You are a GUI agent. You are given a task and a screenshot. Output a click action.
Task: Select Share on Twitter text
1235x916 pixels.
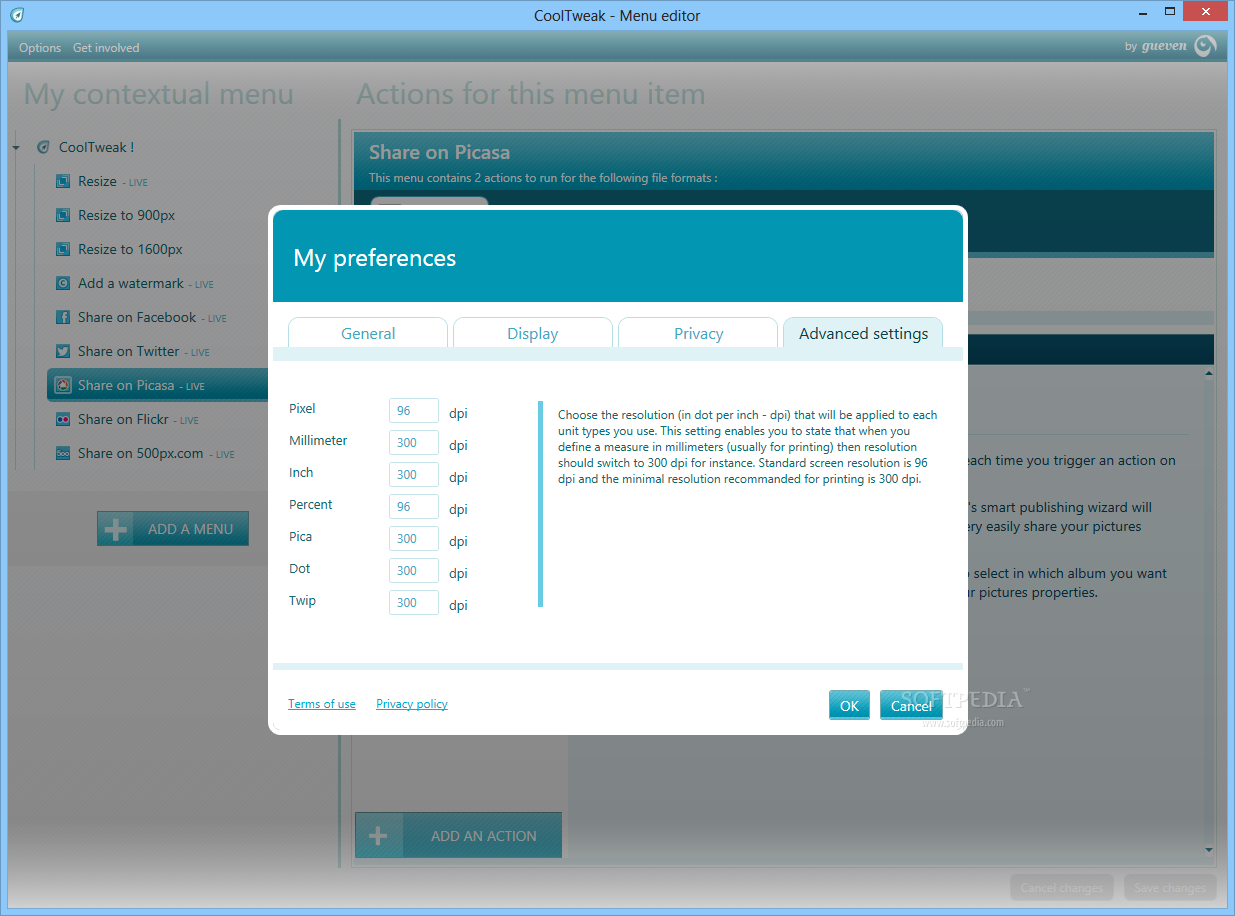tap(129, 351)
